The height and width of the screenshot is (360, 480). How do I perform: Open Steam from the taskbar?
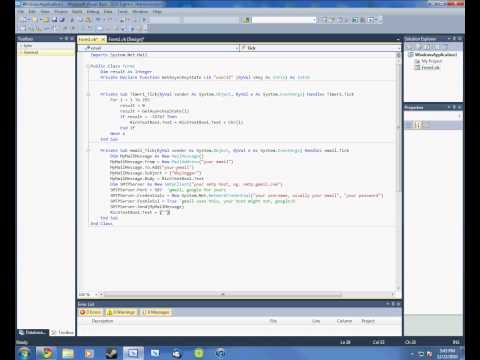pos(111,353)
